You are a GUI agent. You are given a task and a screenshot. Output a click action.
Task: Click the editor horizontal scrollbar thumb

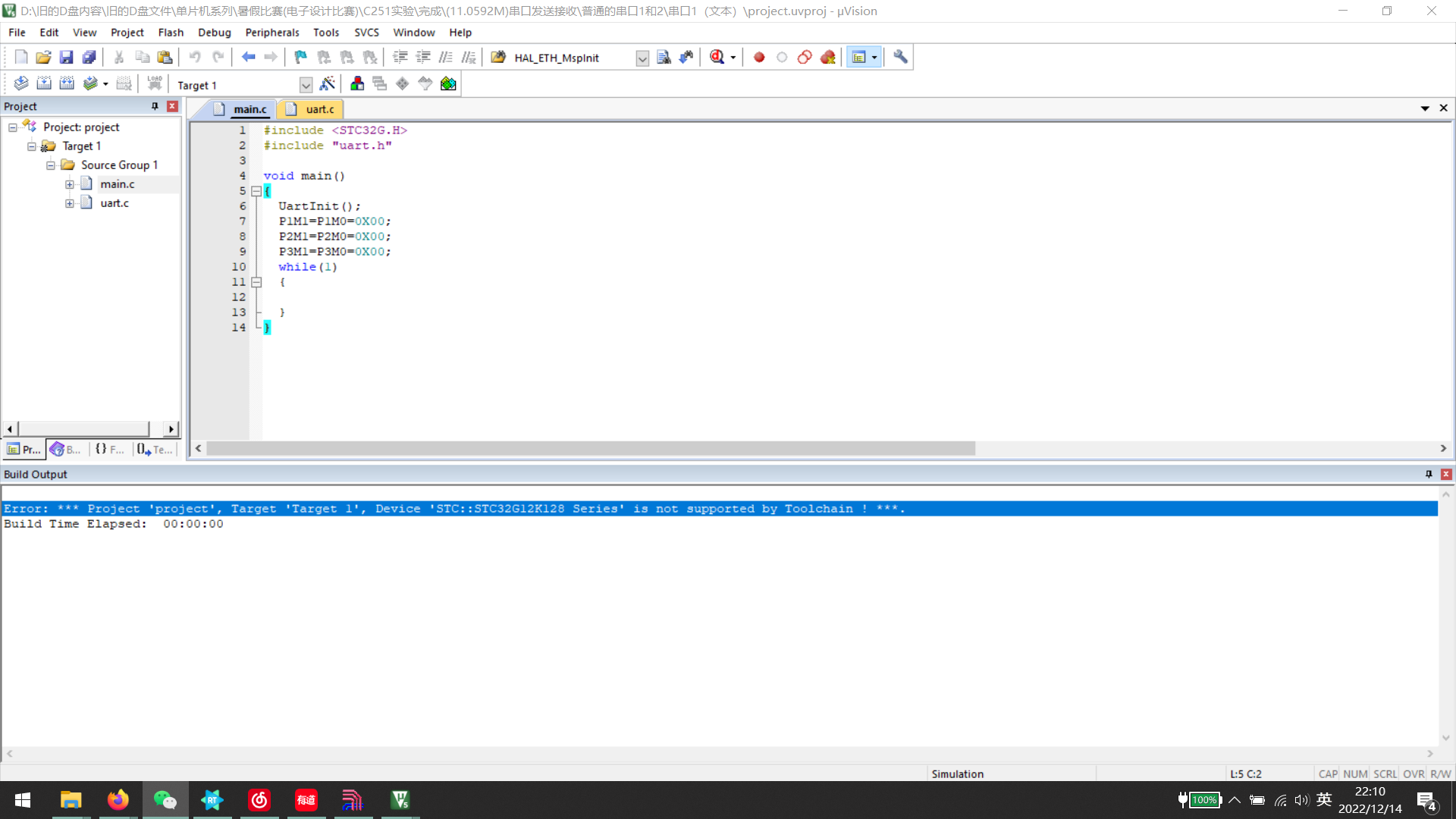click(x=591, y=449)
